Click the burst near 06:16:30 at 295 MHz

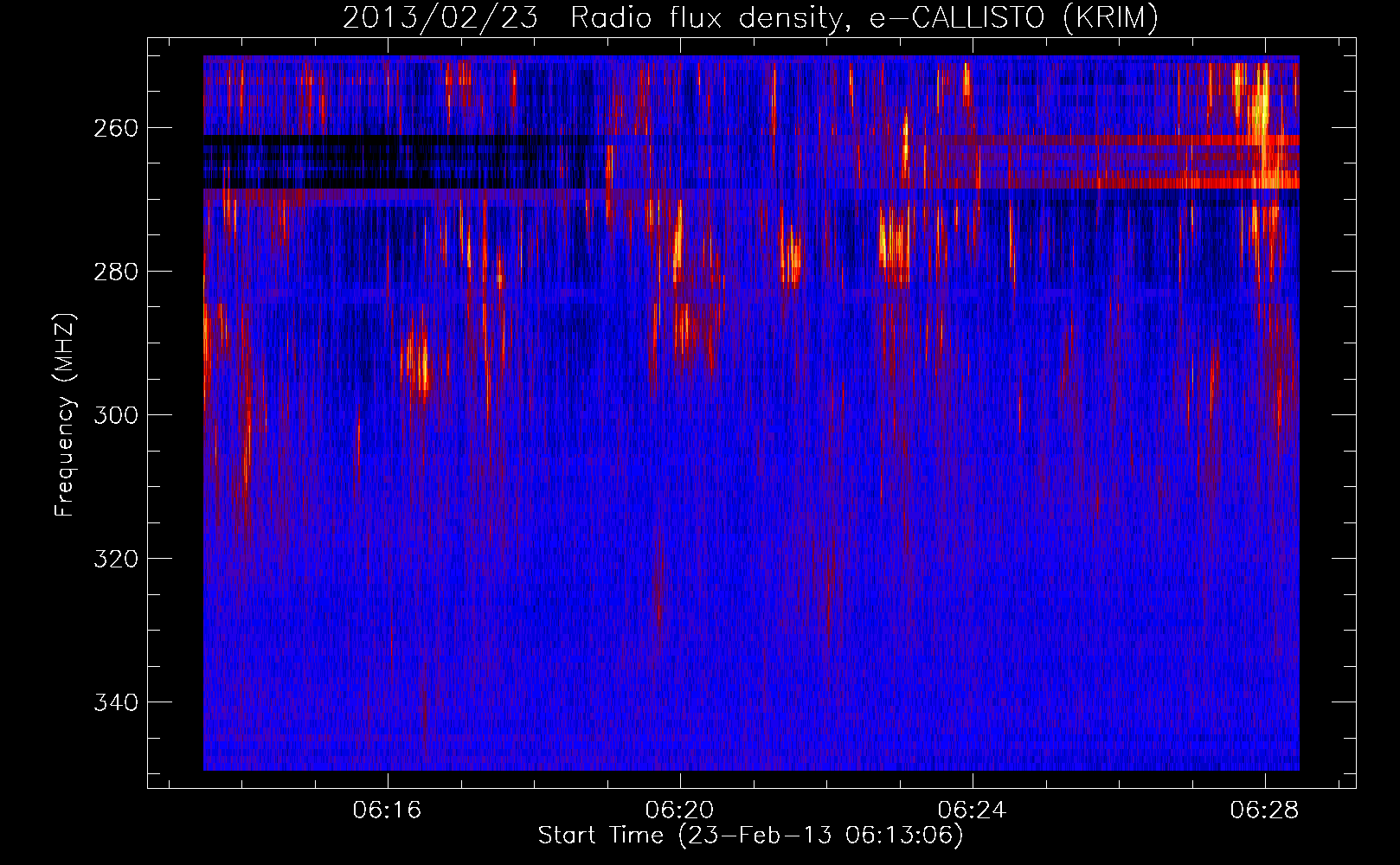tap(419, 363)
